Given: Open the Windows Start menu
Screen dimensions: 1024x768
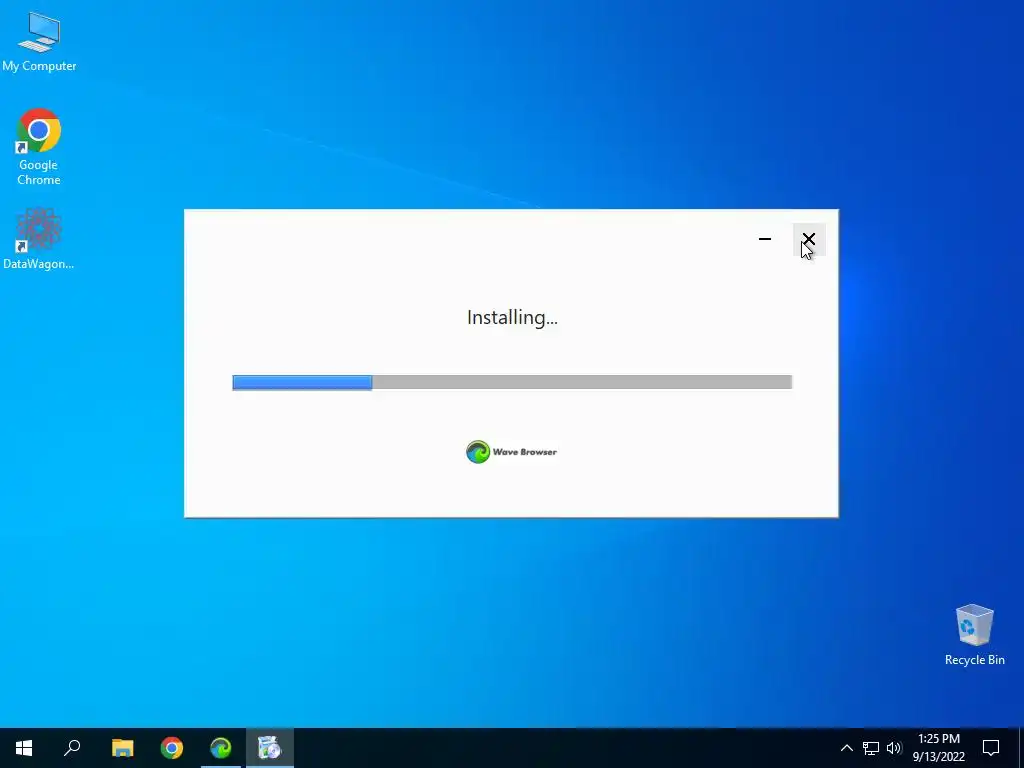Looking at the screenshot, I should (x=24, y=748).
